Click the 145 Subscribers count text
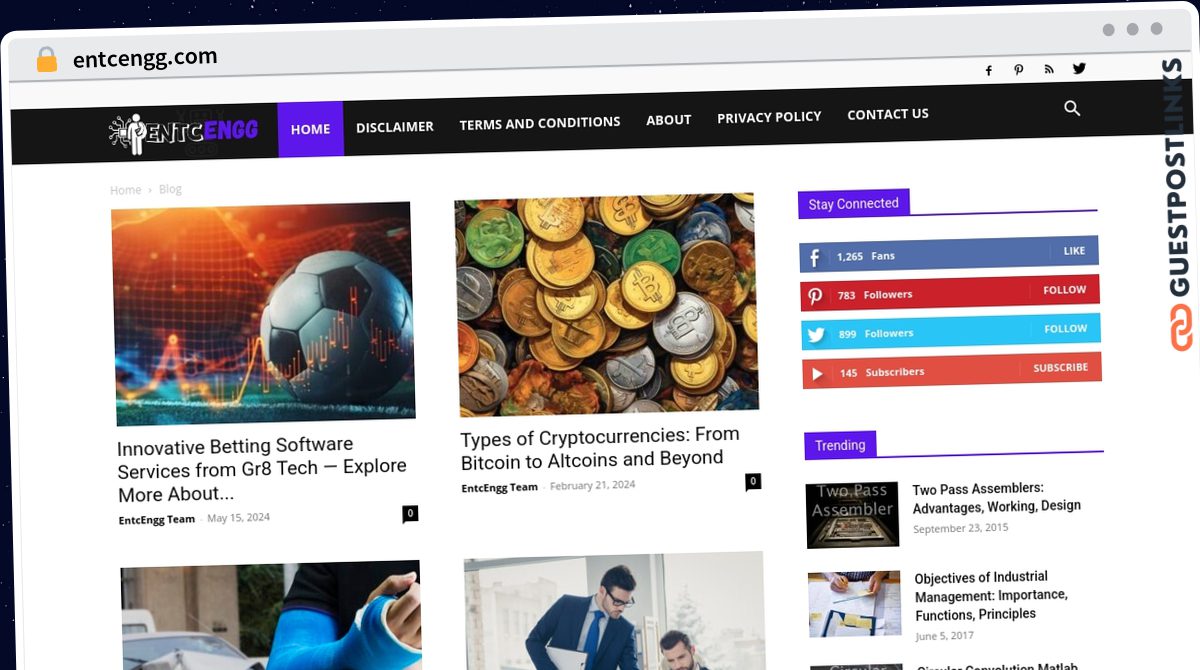This screenshot has height=670, width=1200. pos(882,372)
